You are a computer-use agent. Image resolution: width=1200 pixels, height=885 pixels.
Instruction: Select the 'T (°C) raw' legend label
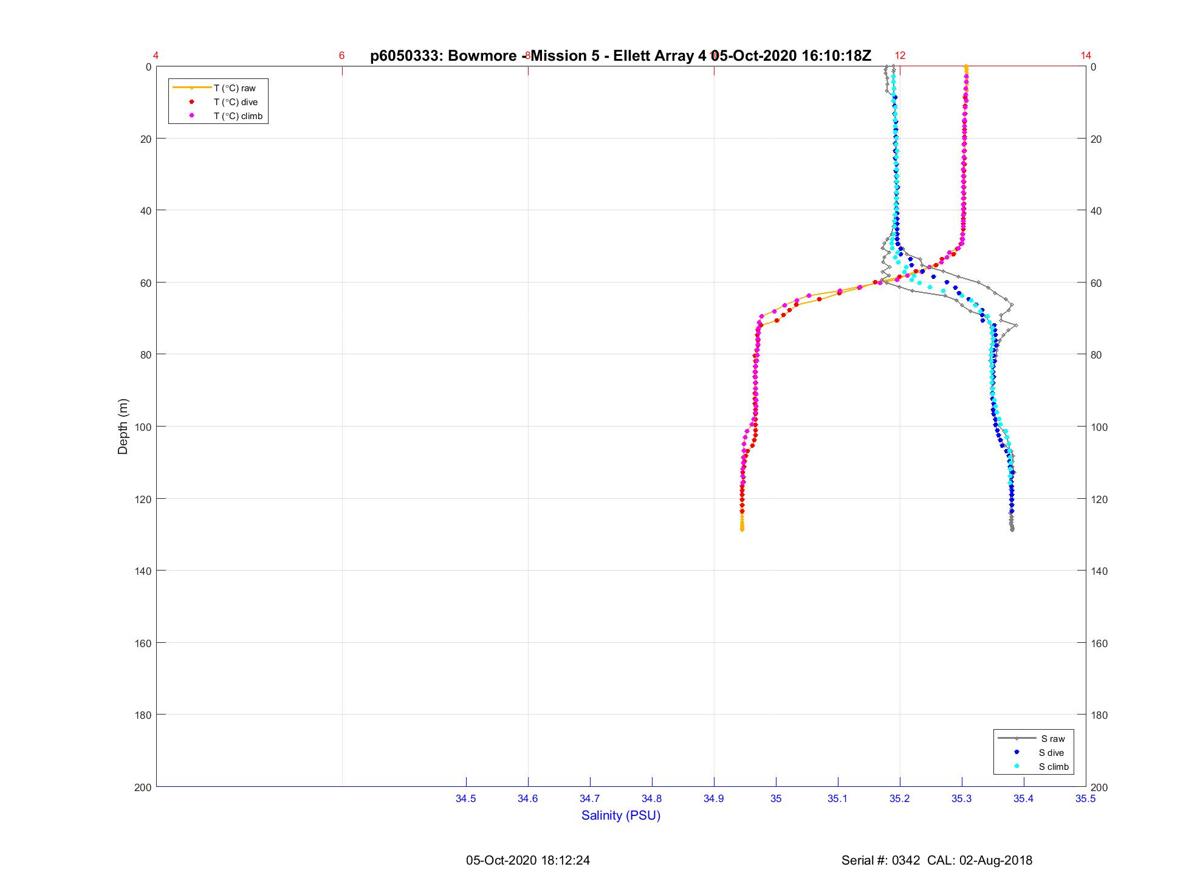tap(235, 88)
